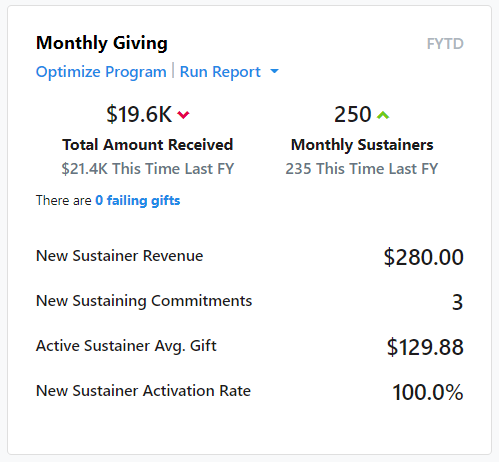Screen dimensions: 499x462
Task: Click the Run Report link
Action: point(220,72)
